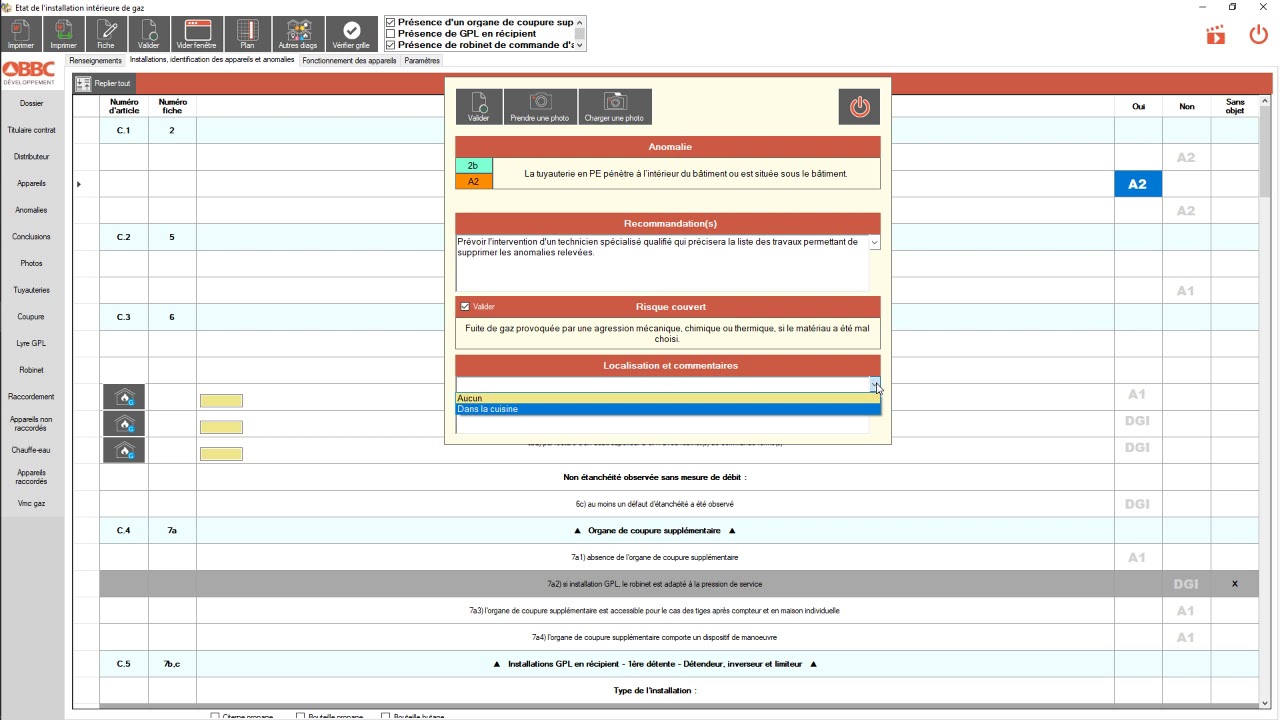This screenshot has height=720, width=1280.
Task: Click the orange A2 anomaly badge
Action: pos(473,181)
